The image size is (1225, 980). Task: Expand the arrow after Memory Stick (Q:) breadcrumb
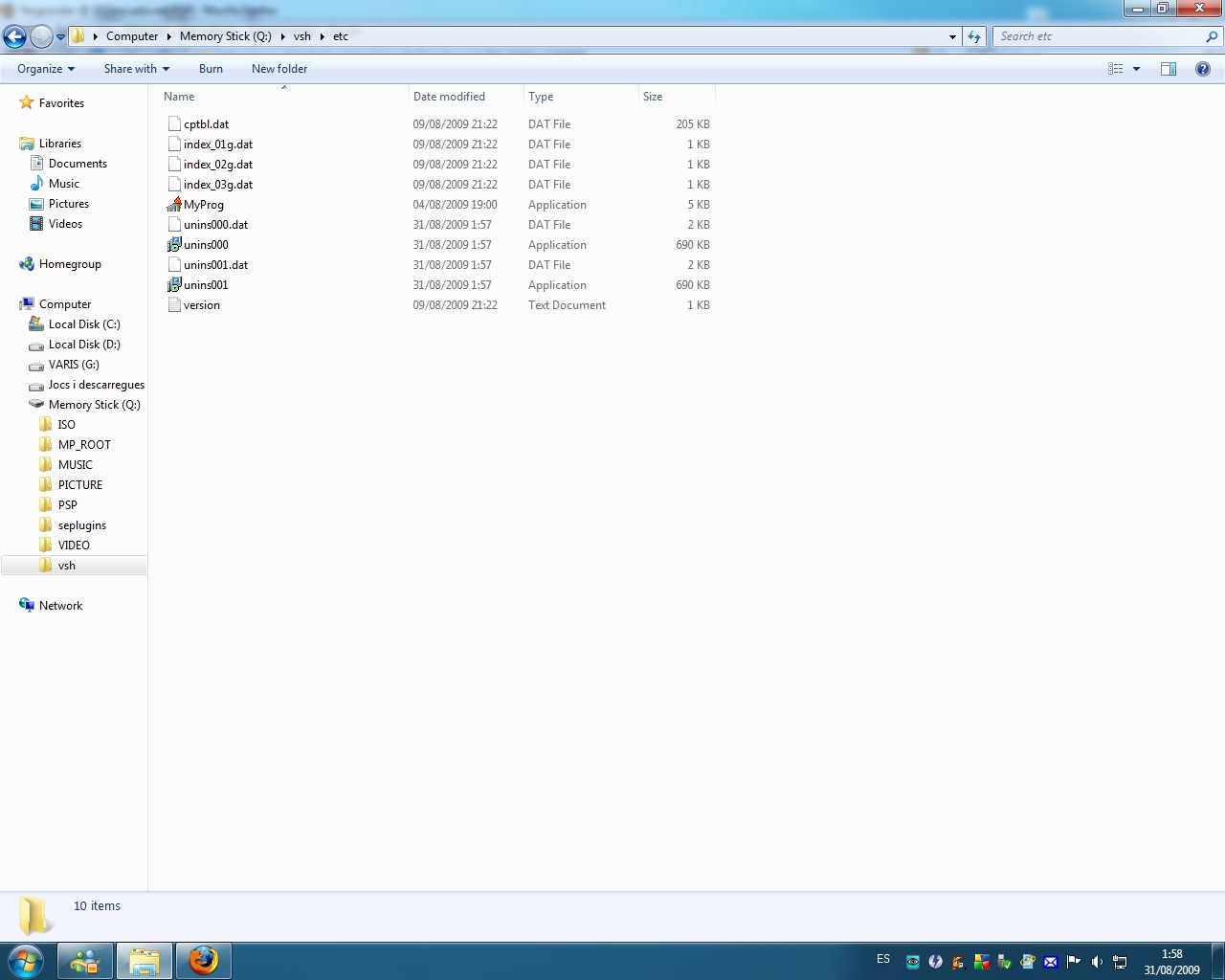click(x=283, y=36)
